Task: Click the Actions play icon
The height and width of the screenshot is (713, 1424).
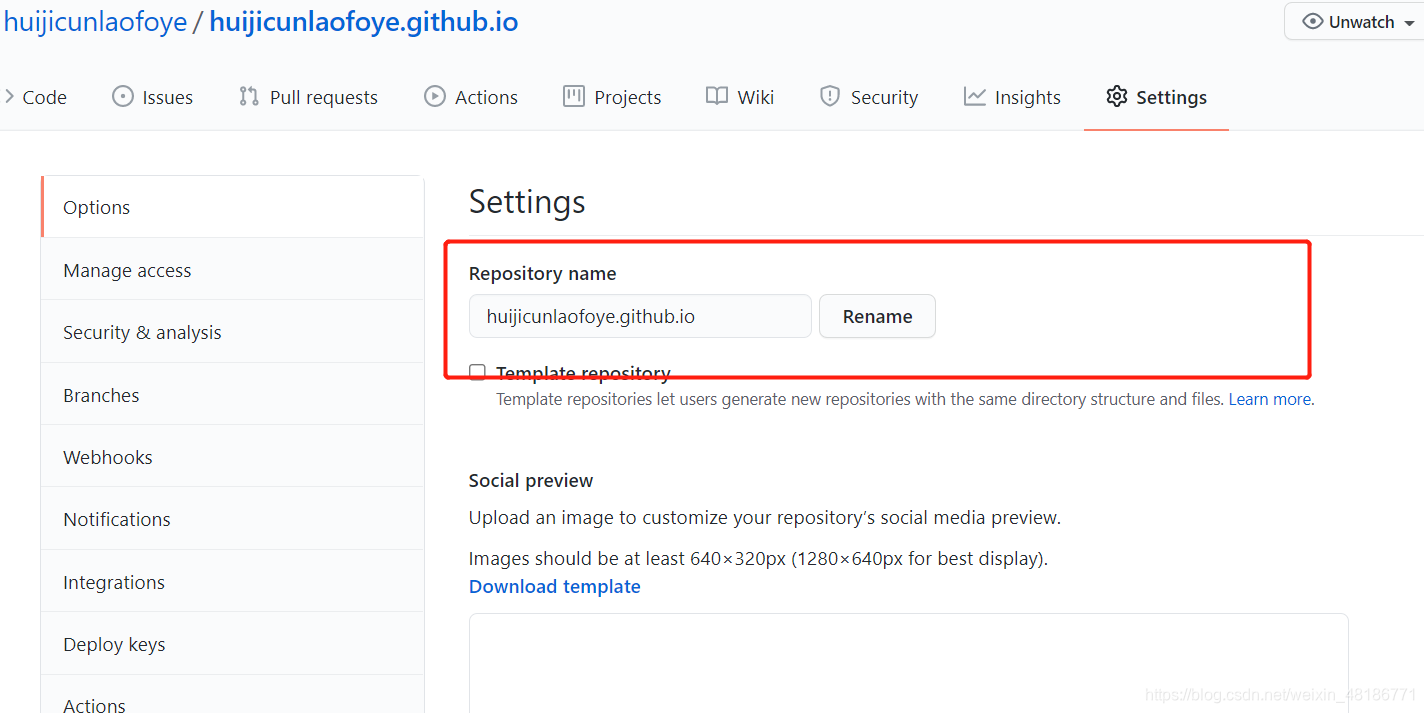Action: pyautogui.click(x=434, y=96)
